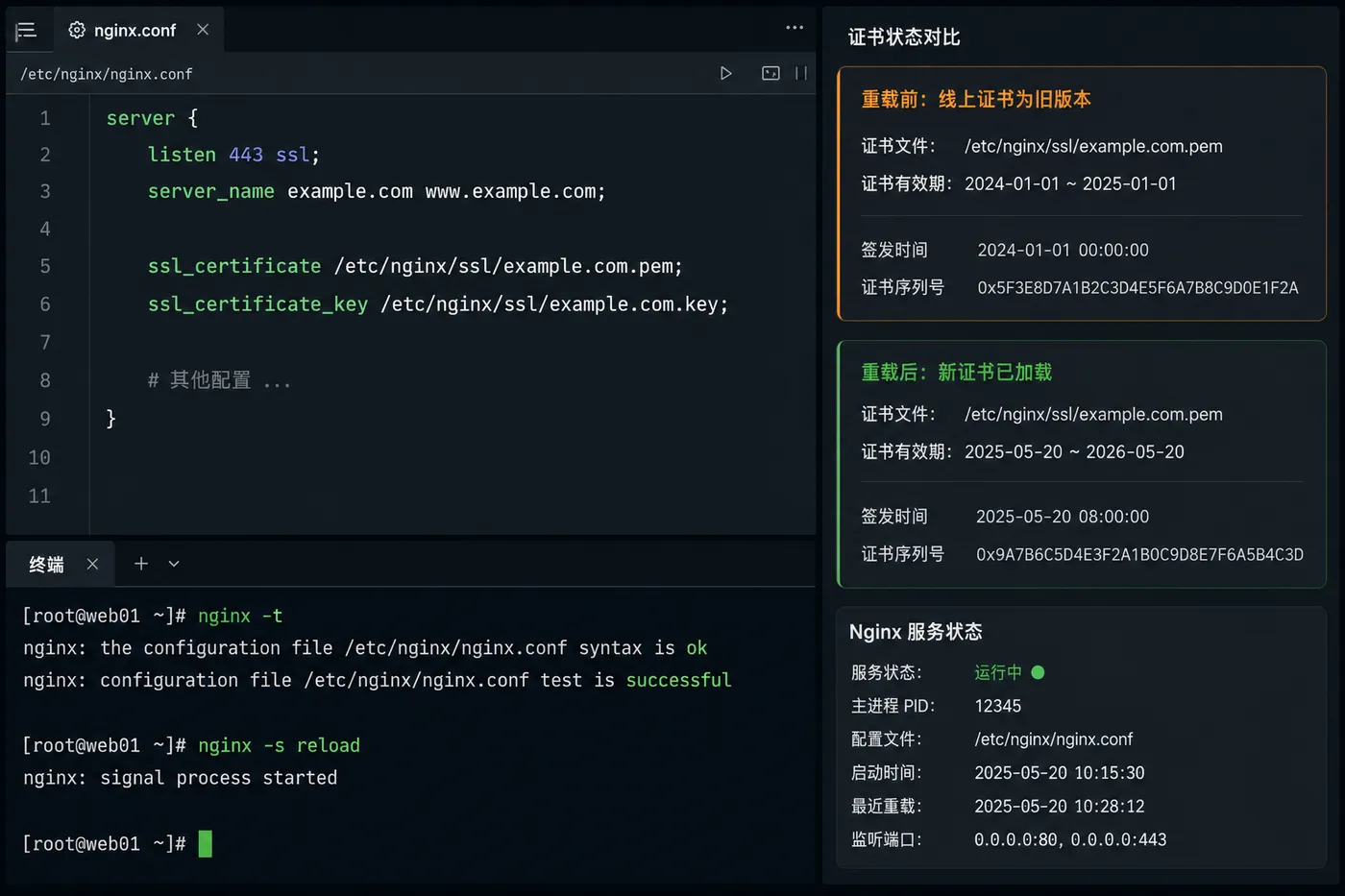Click the /etc/nginx/nginx.conf breadcrumb path above the editor

tap(107, 74)
